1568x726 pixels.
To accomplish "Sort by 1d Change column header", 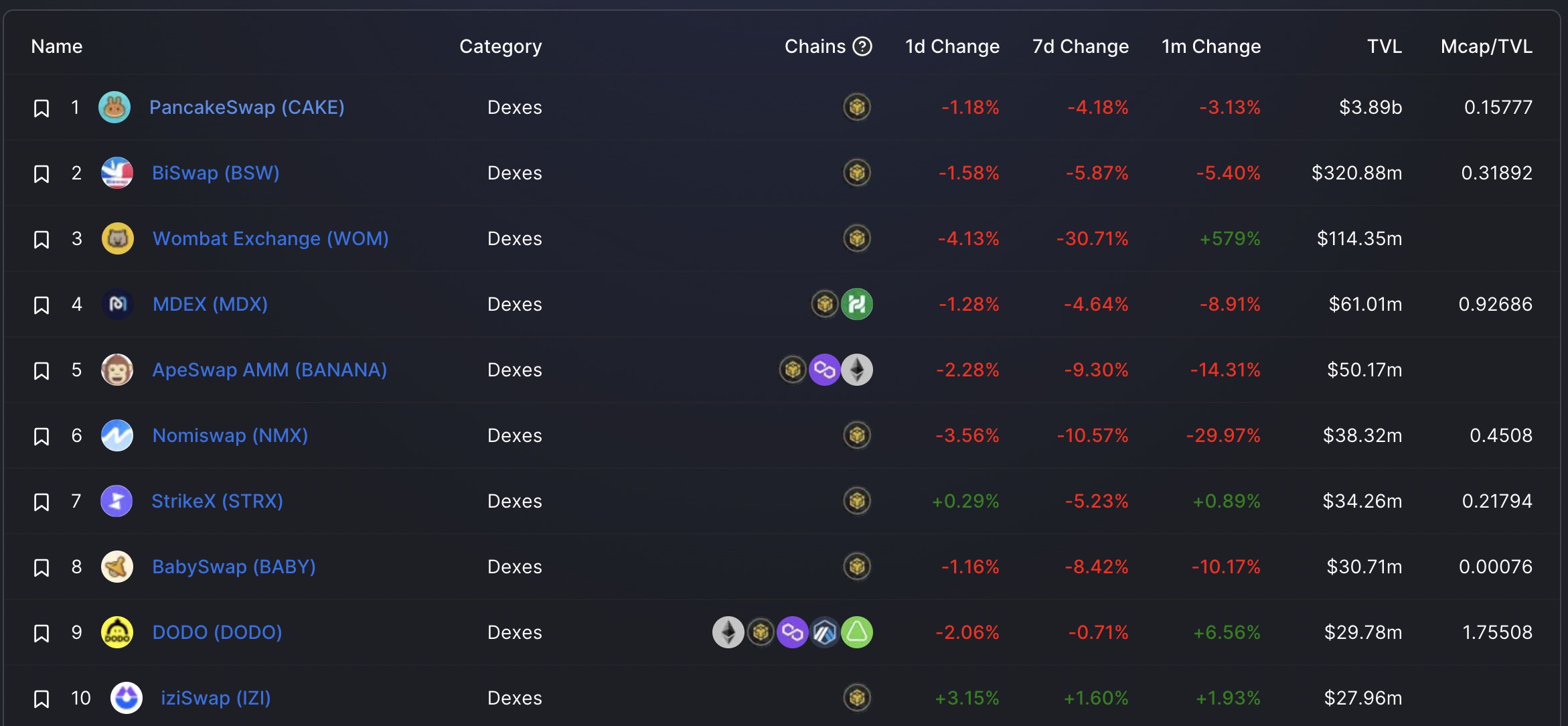I will 952,46.
